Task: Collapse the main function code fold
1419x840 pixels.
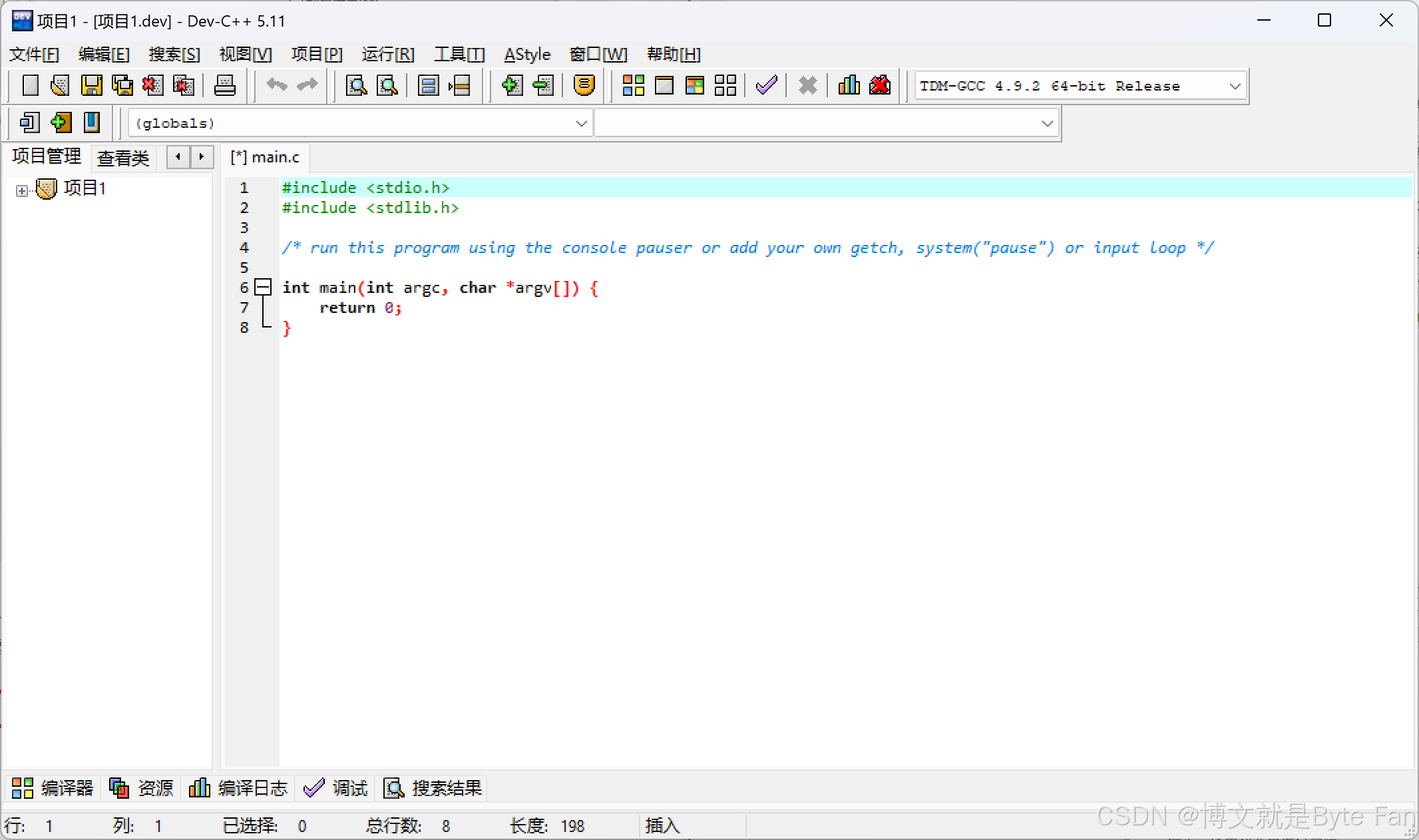Action: tap(264, 288)
